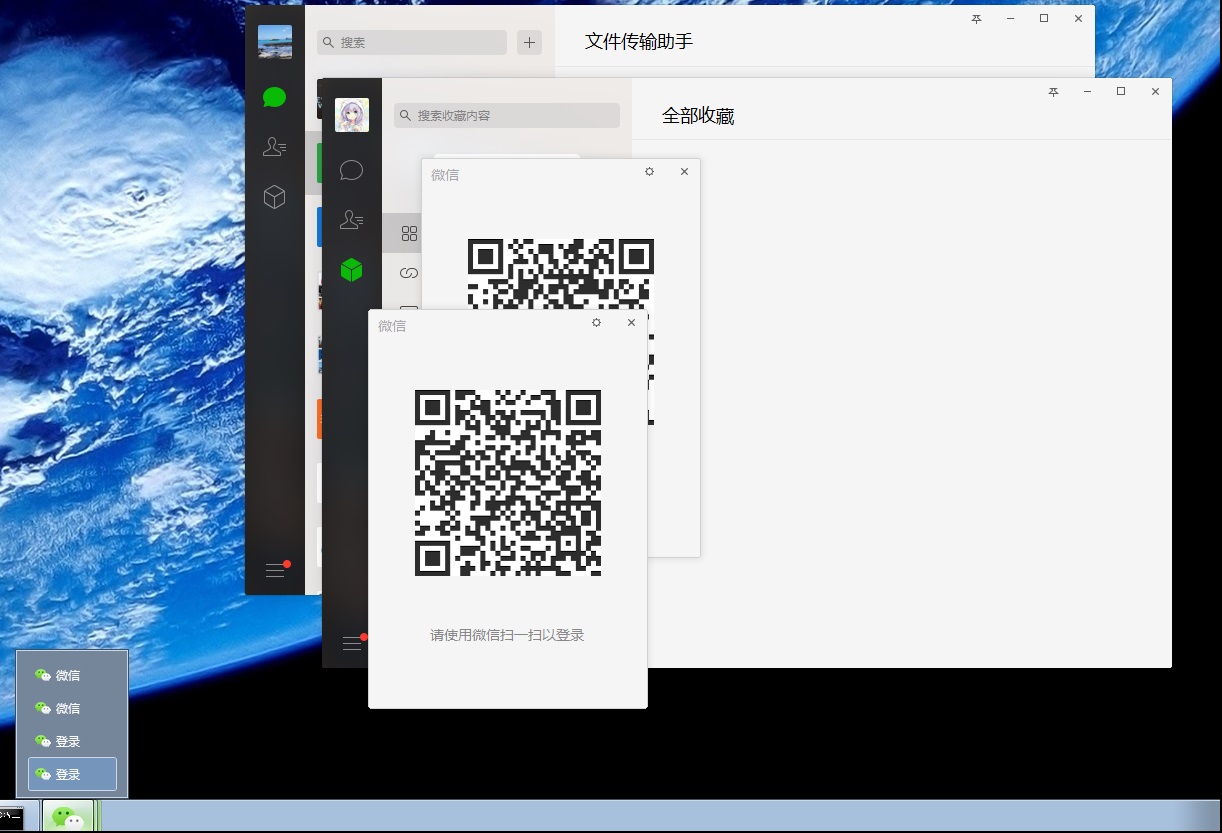Select the first 微信 entry in taskbar list
This screenshot has width=1222, height=833.
[72, 675]
